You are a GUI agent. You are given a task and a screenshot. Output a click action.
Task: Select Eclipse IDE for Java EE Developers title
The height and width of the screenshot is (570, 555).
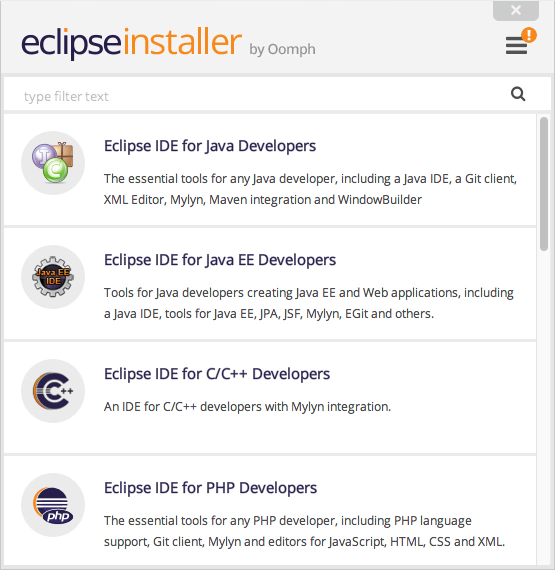point(220,260)
